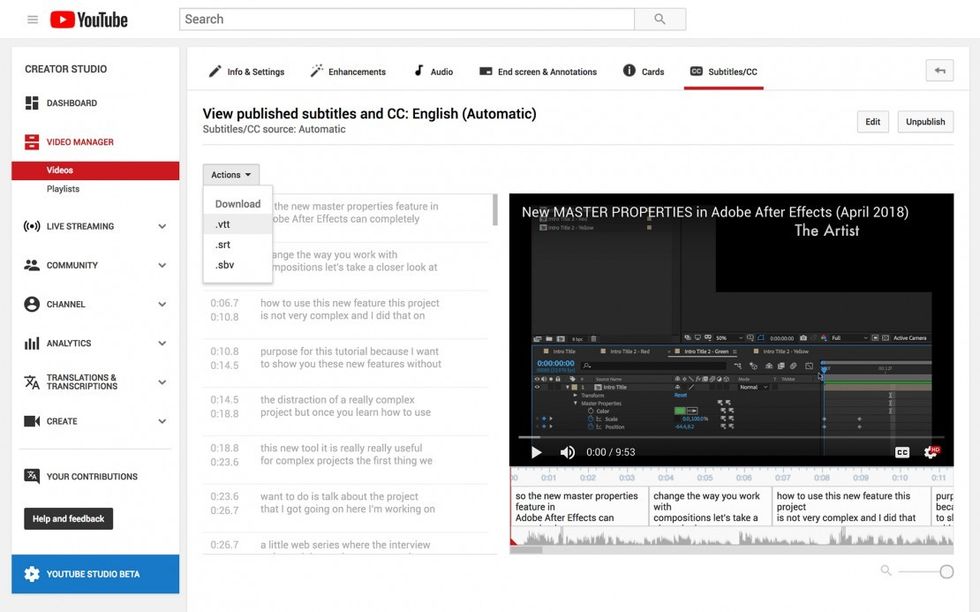Open End screen & Annotations tab
The height and width of the screenshot is (612, 980).
click(x=538, y=71)
